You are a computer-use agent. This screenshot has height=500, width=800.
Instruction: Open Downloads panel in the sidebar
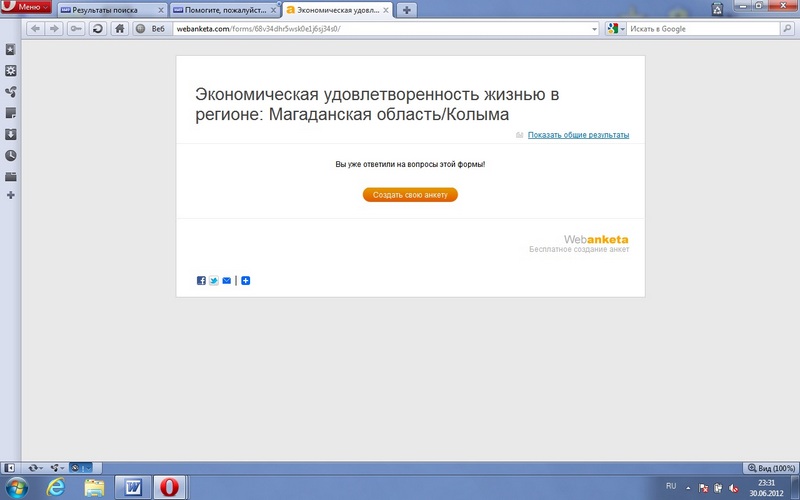[x=11, y=134]
